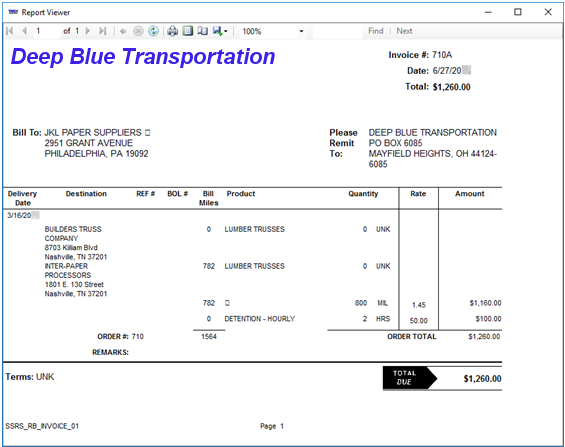Jump to the last report page
The width and height of the screenshot is (565, 447).
coord(102,31)
